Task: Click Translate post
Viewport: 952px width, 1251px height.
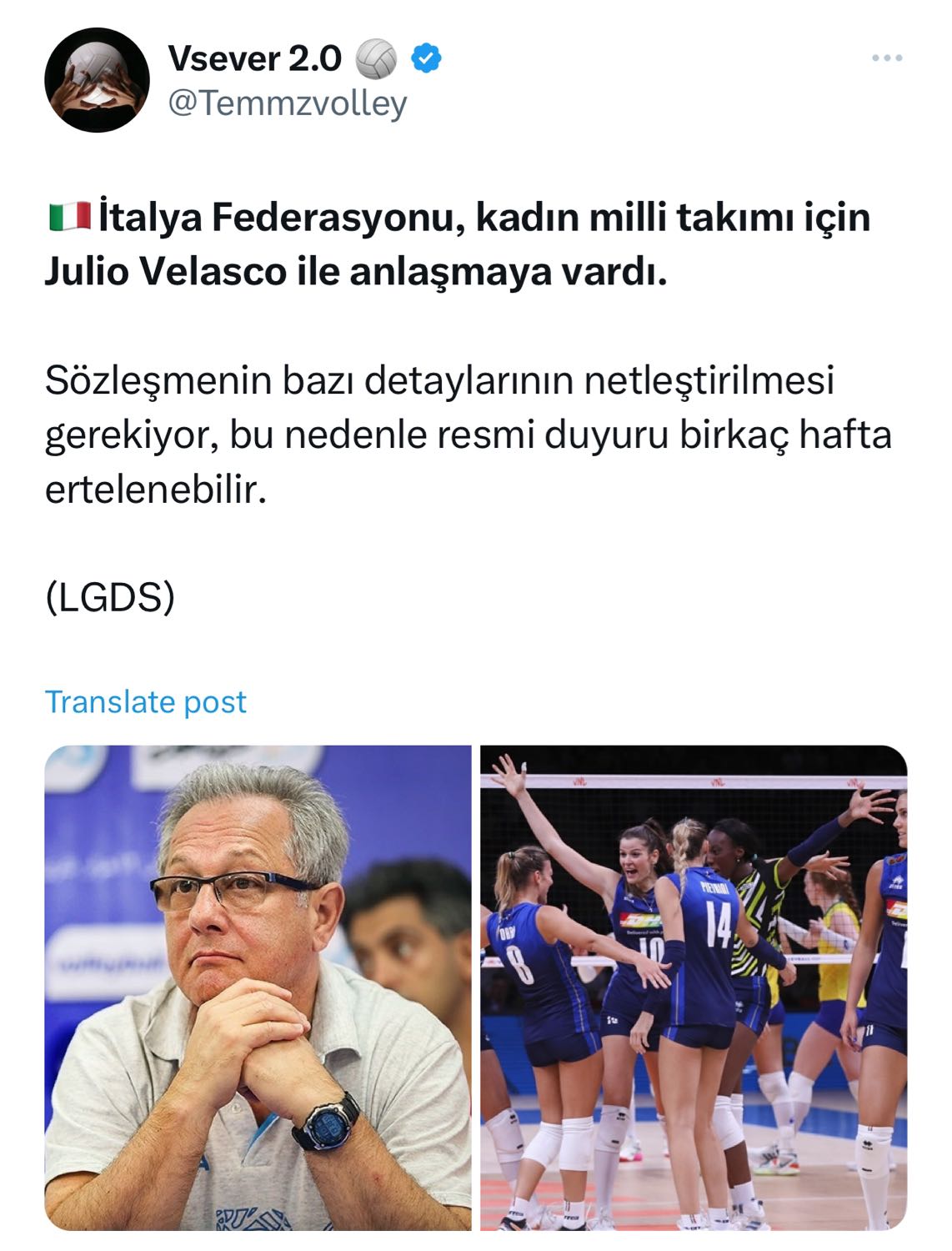Action: click(146, 702)
